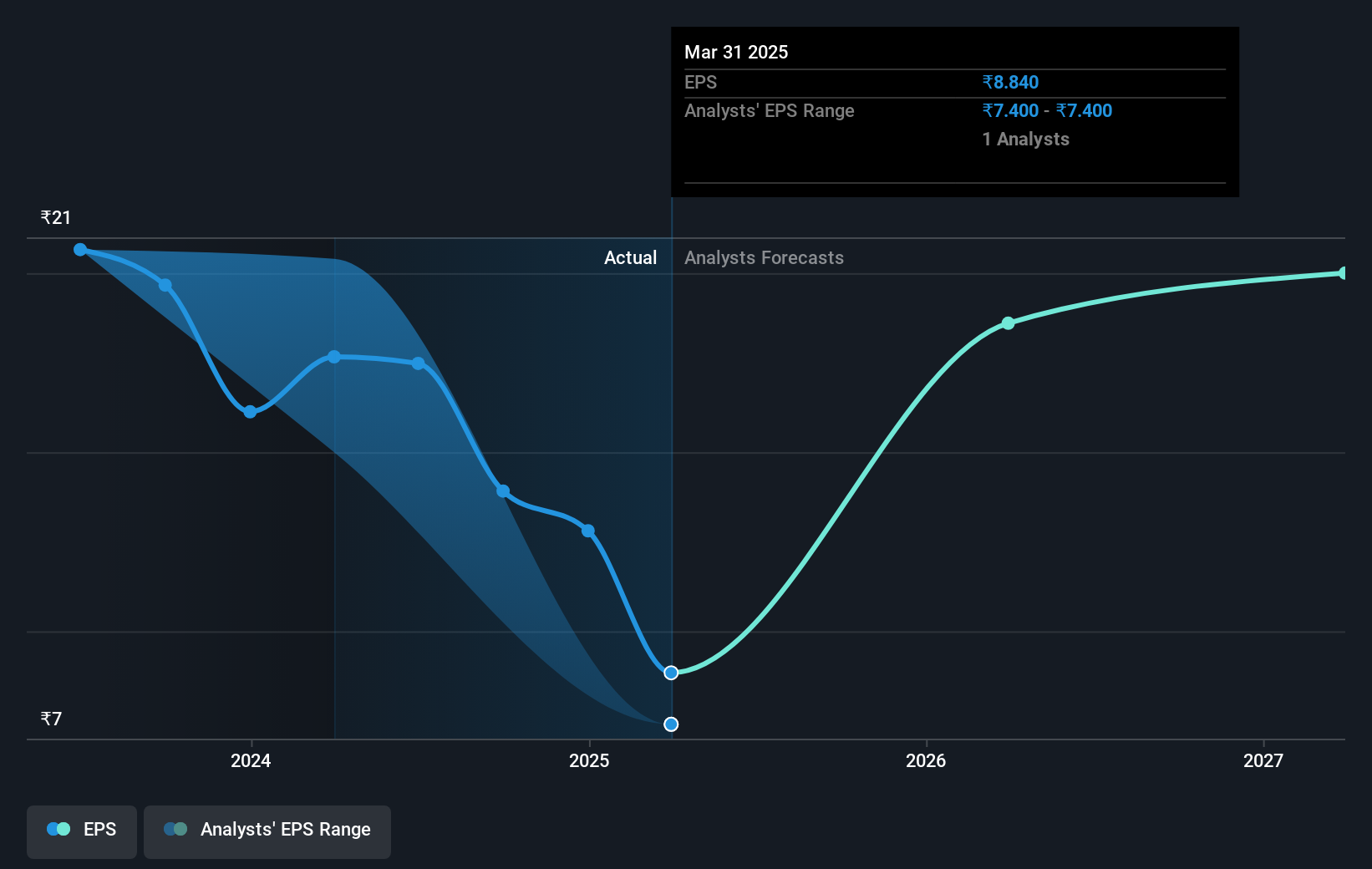Click the forecast point after 2026

click(x=1009, y=323)
